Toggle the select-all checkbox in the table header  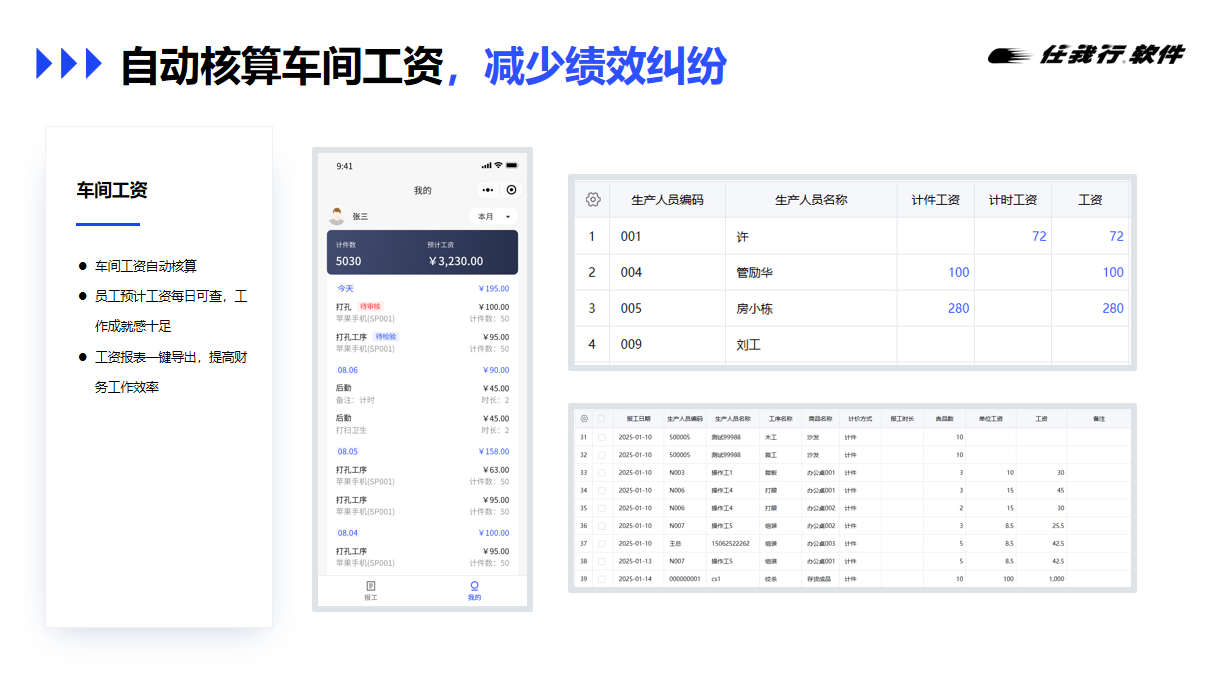(601, 419)
